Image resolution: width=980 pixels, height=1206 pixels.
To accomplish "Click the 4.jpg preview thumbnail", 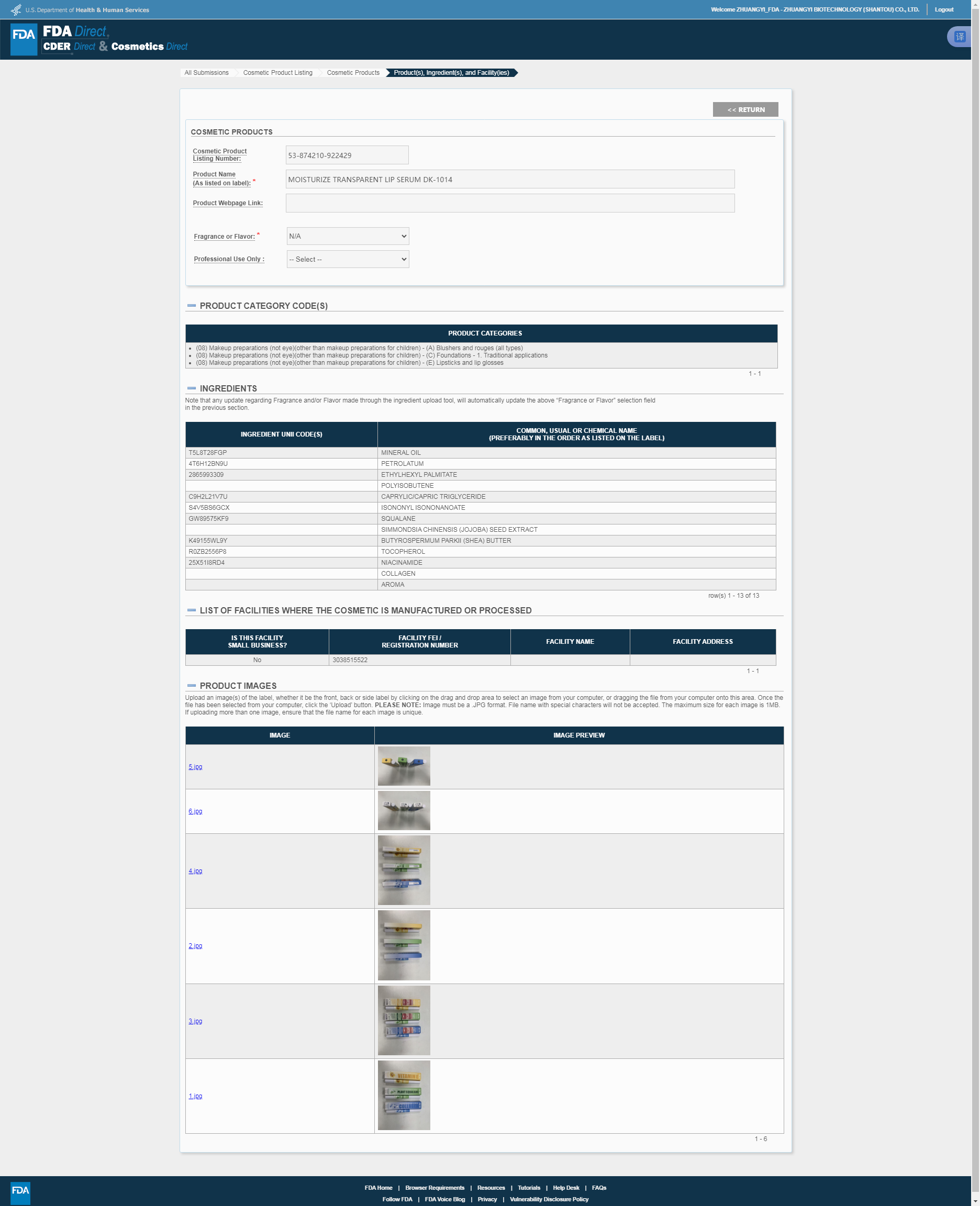I will coord(404,870).
